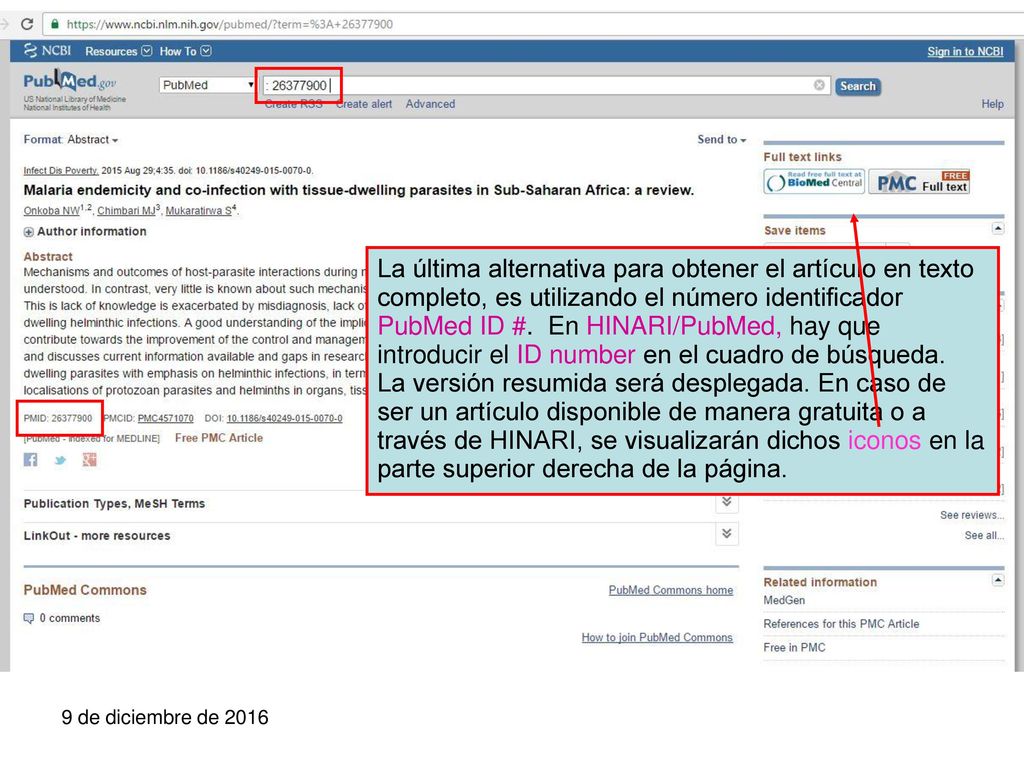Open author Onkoba NW link
1024x768 pixels.
click(x=52, y=211)
